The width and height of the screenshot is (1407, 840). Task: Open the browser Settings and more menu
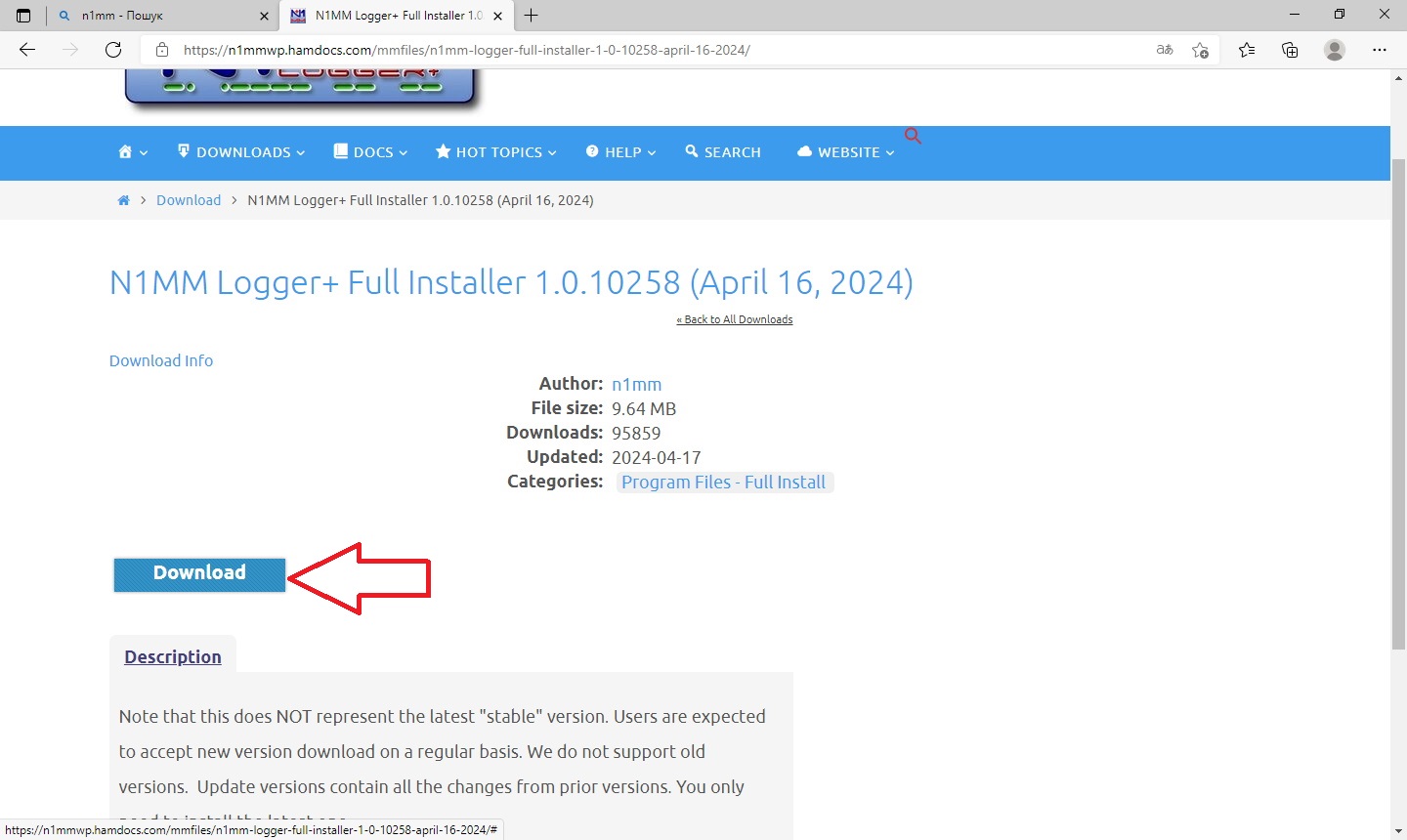(1380, 50)
